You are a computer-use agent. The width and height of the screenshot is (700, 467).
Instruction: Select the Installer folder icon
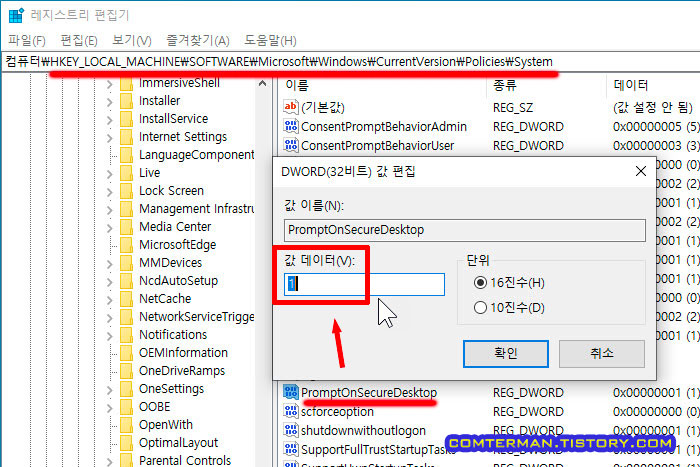126,101
